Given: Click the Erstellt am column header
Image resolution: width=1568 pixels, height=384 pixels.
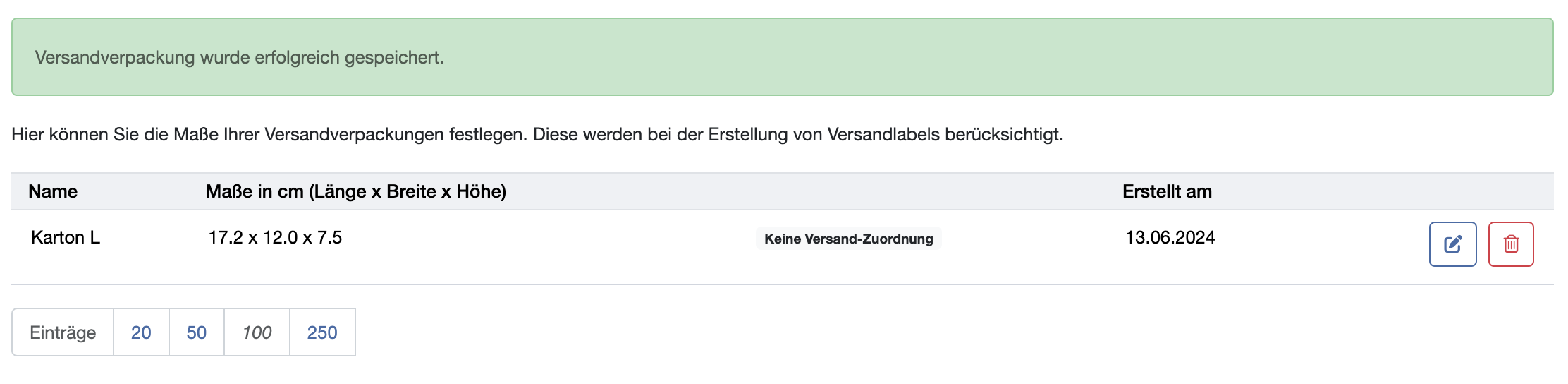Looking at the screenshot, I should click(1167, 191).
